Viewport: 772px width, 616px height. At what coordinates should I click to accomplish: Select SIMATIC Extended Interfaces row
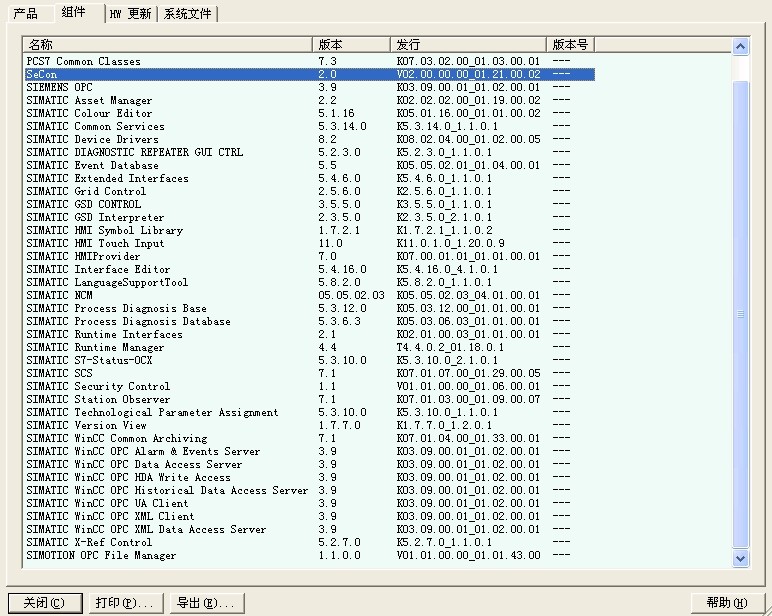[310, 178]
